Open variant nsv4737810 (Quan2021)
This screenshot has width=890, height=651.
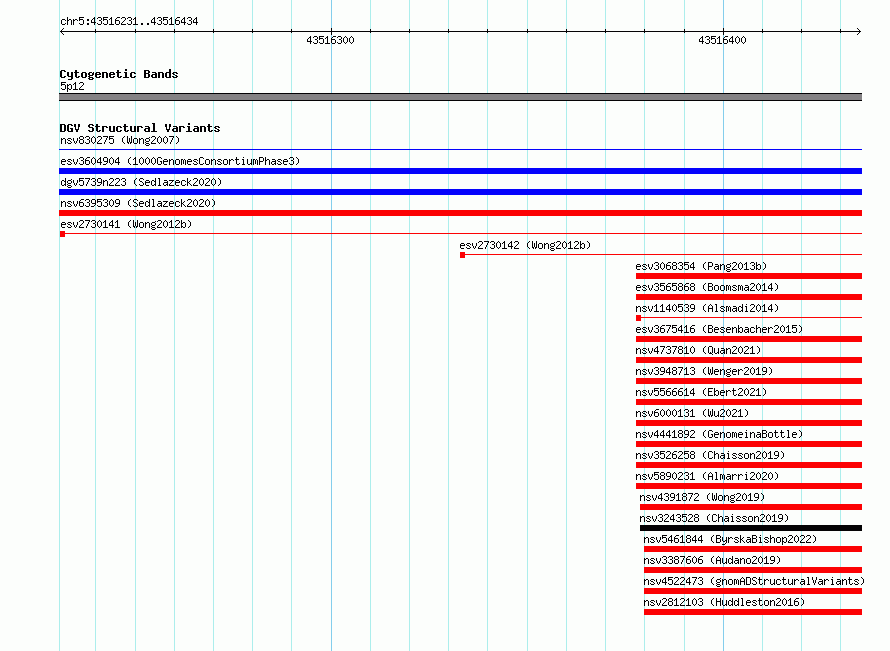click(x=698, y=350)
